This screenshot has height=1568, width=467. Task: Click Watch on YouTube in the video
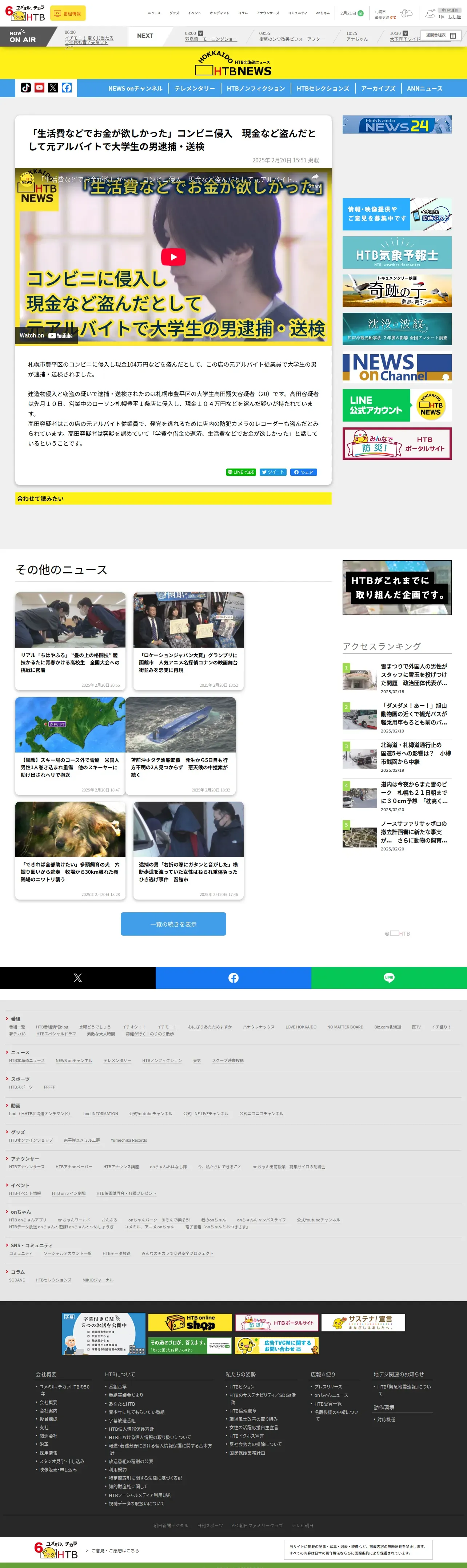[x=45, y=335]
